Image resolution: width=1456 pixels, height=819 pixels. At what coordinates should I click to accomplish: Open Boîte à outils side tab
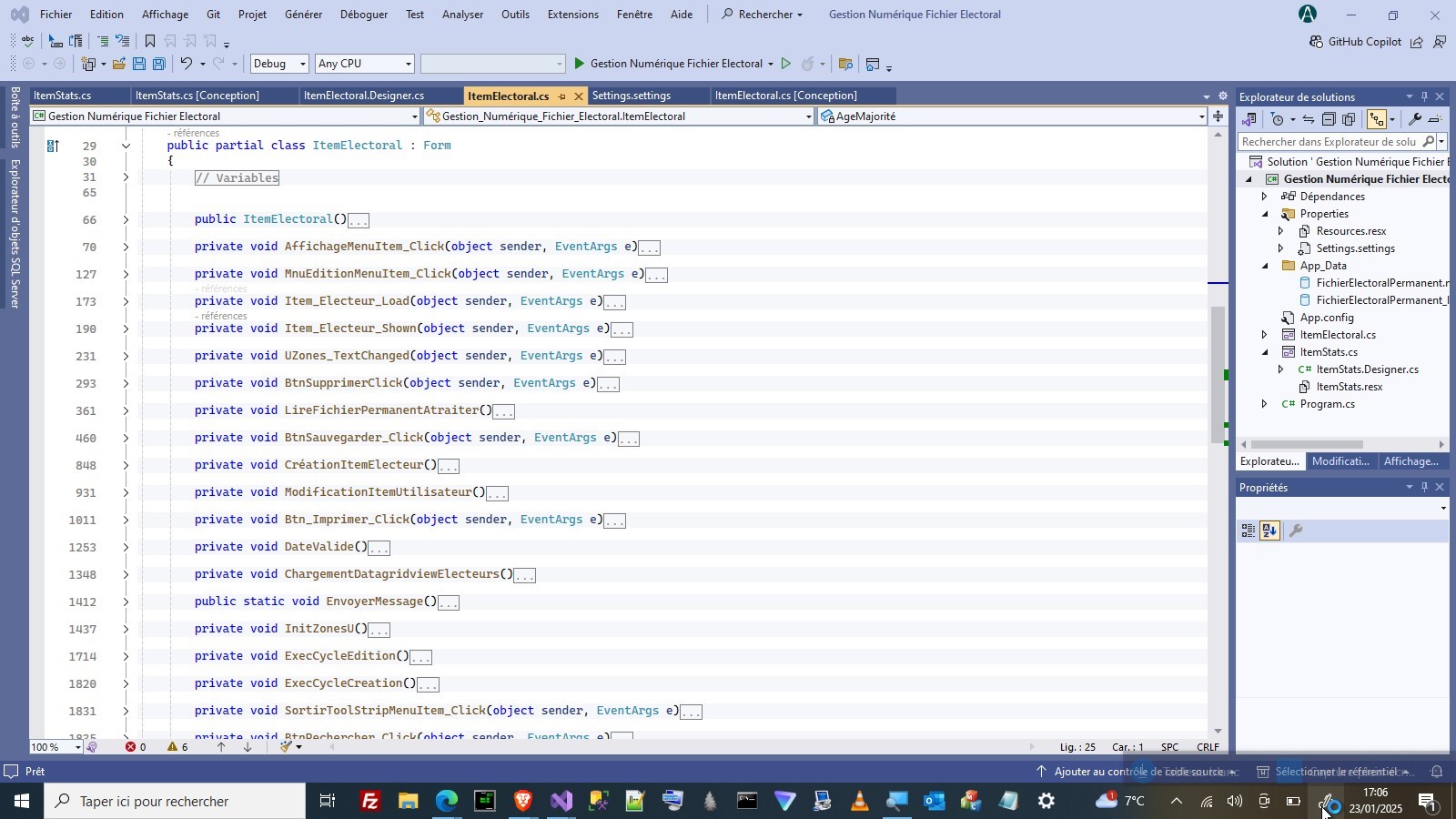[15, 116]
